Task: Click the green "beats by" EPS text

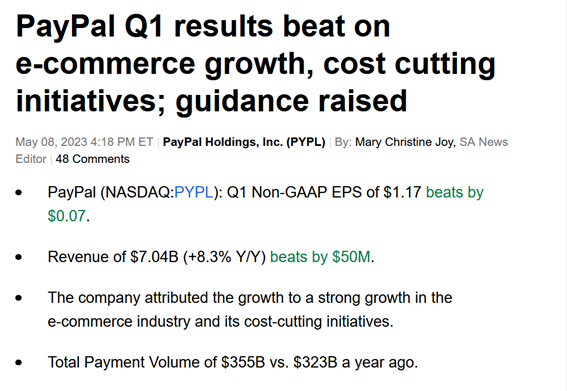Action: click(455, 192)
